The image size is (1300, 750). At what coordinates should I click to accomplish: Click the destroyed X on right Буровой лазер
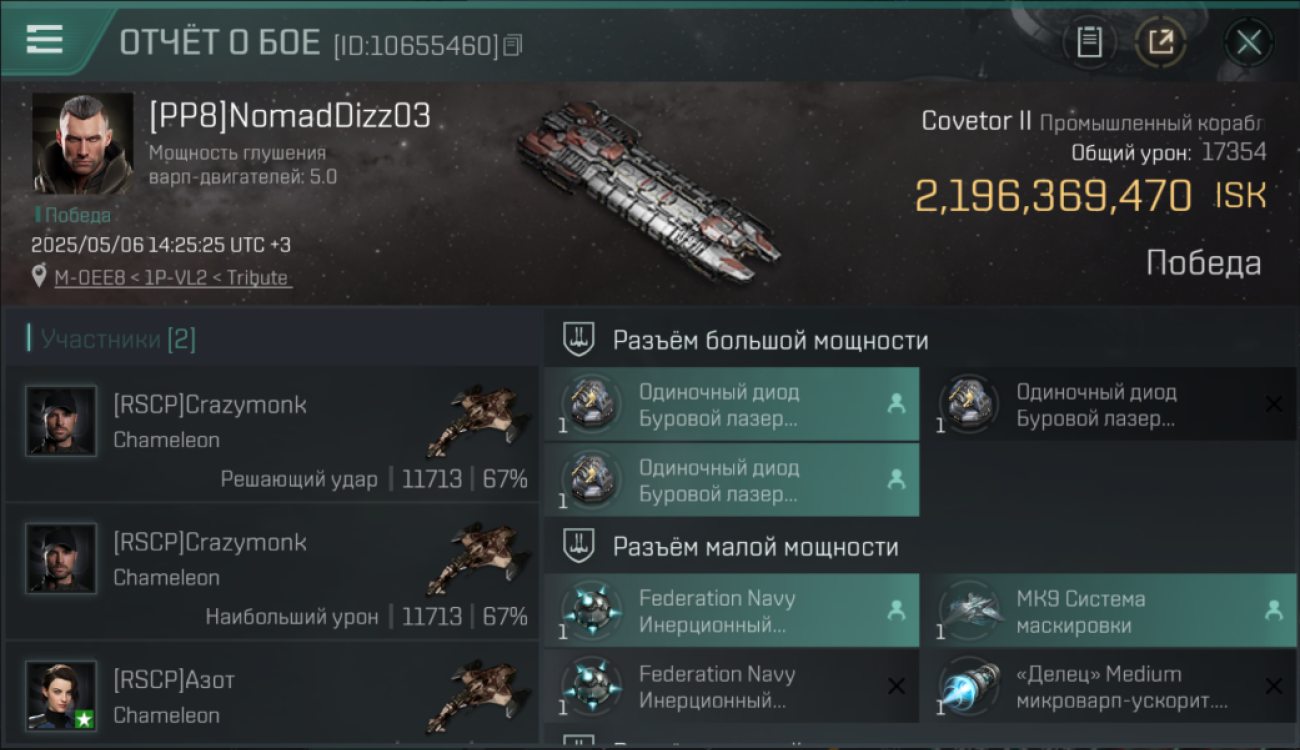tap(1274, 404)
